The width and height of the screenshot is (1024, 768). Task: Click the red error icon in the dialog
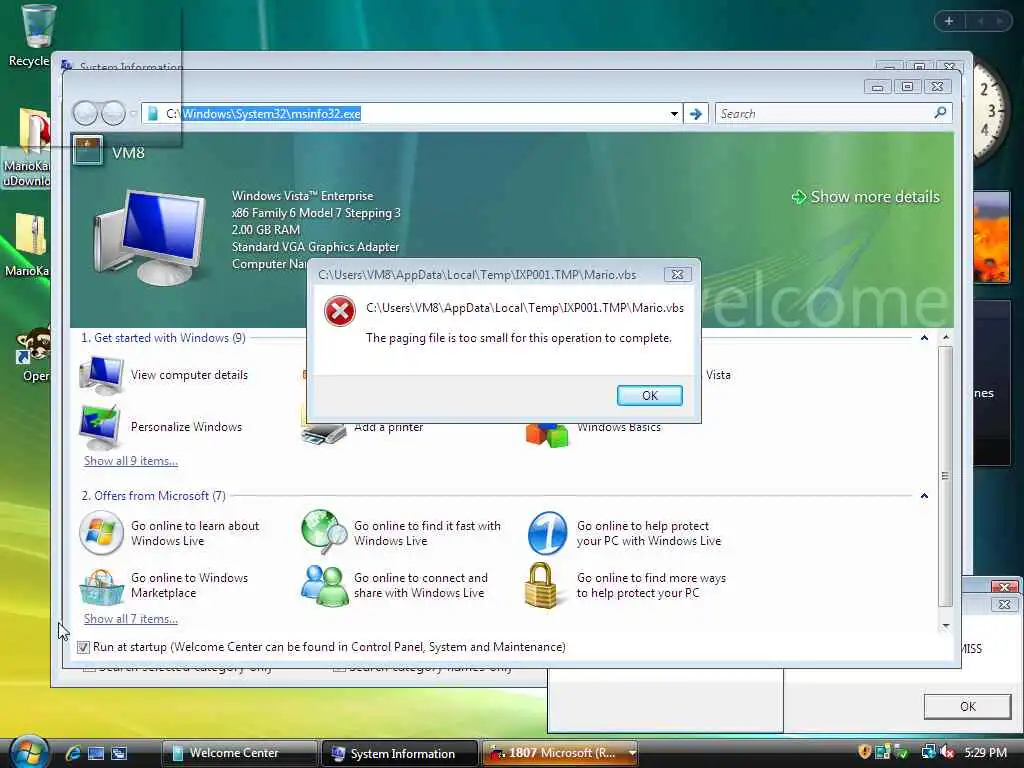pyautogui.click(x=340, y=312)
